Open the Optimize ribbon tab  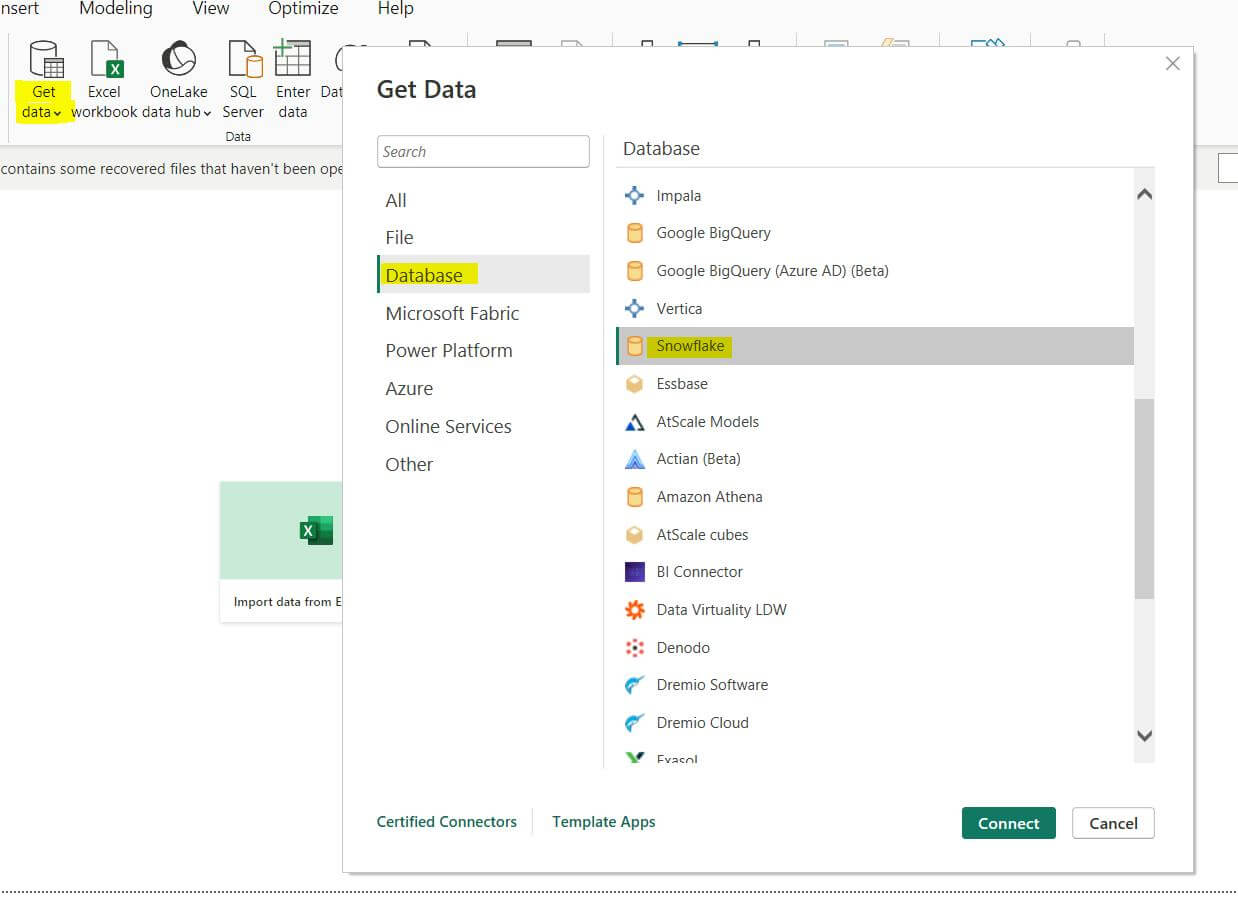(x=303, y=9)
